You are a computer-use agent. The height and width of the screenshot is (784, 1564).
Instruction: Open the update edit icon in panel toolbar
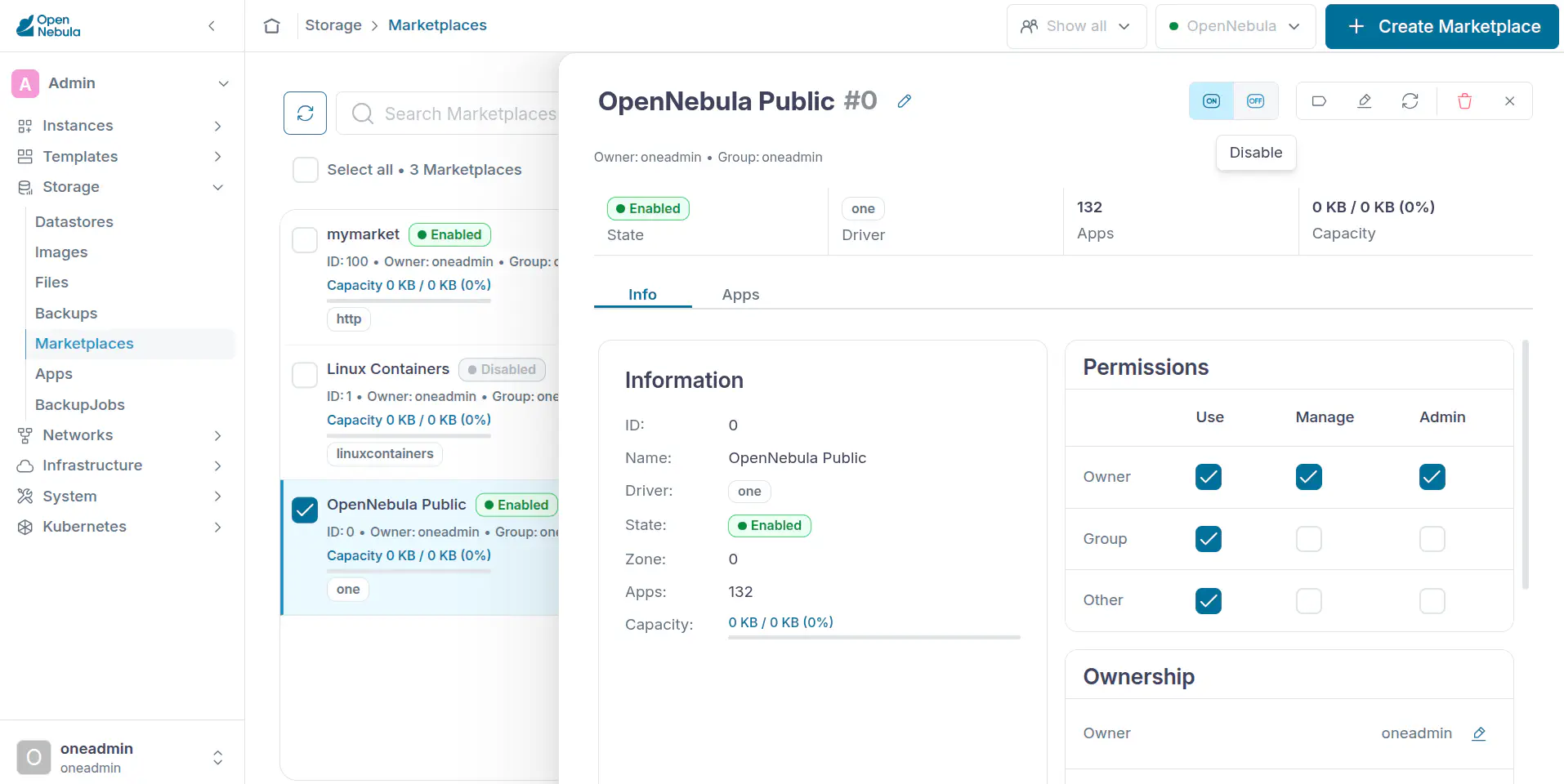(x=1364, y=101)
